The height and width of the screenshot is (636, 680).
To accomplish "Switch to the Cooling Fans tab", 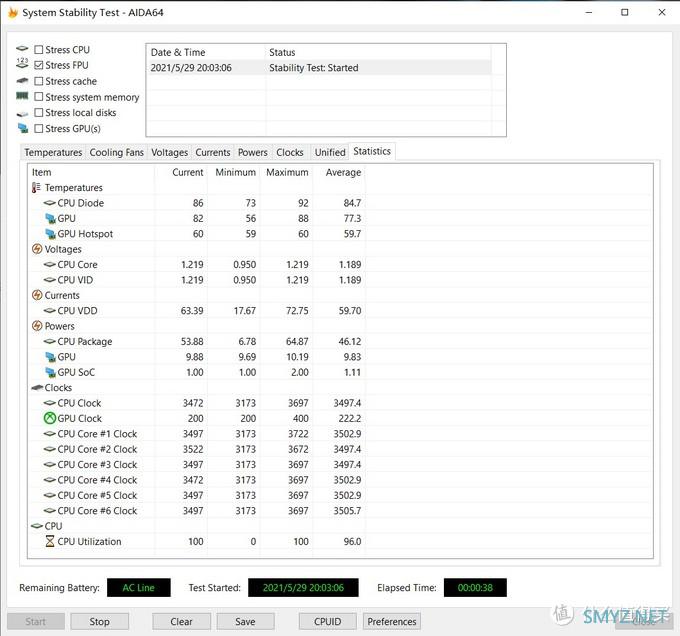I will 116,153.
